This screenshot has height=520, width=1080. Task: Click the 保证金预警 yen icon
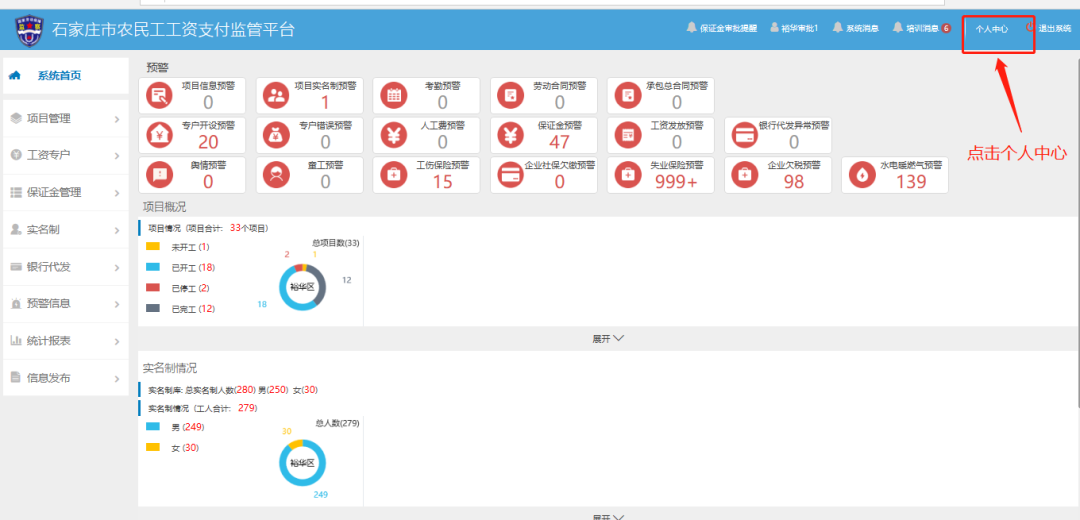pyautogui.click(x=511, y=136)
